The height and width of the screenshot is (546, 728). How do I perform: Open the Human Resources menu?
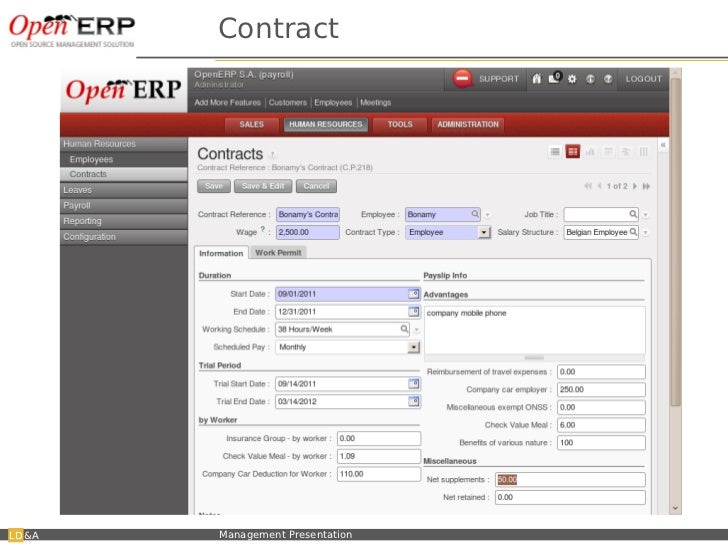(x=325, y=124)
